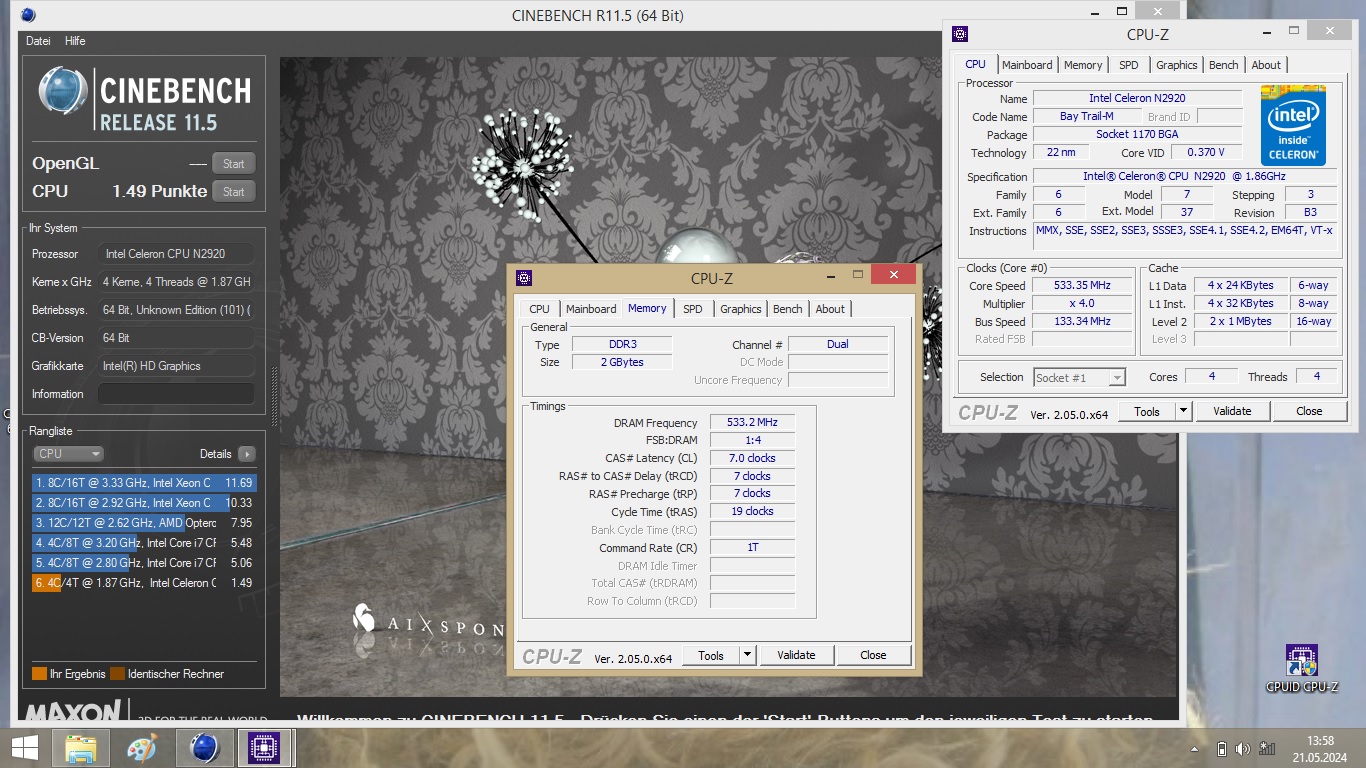1366x768 pixels.
Task: Click the Cinebench title bar app icon
Action: (28, 15)
